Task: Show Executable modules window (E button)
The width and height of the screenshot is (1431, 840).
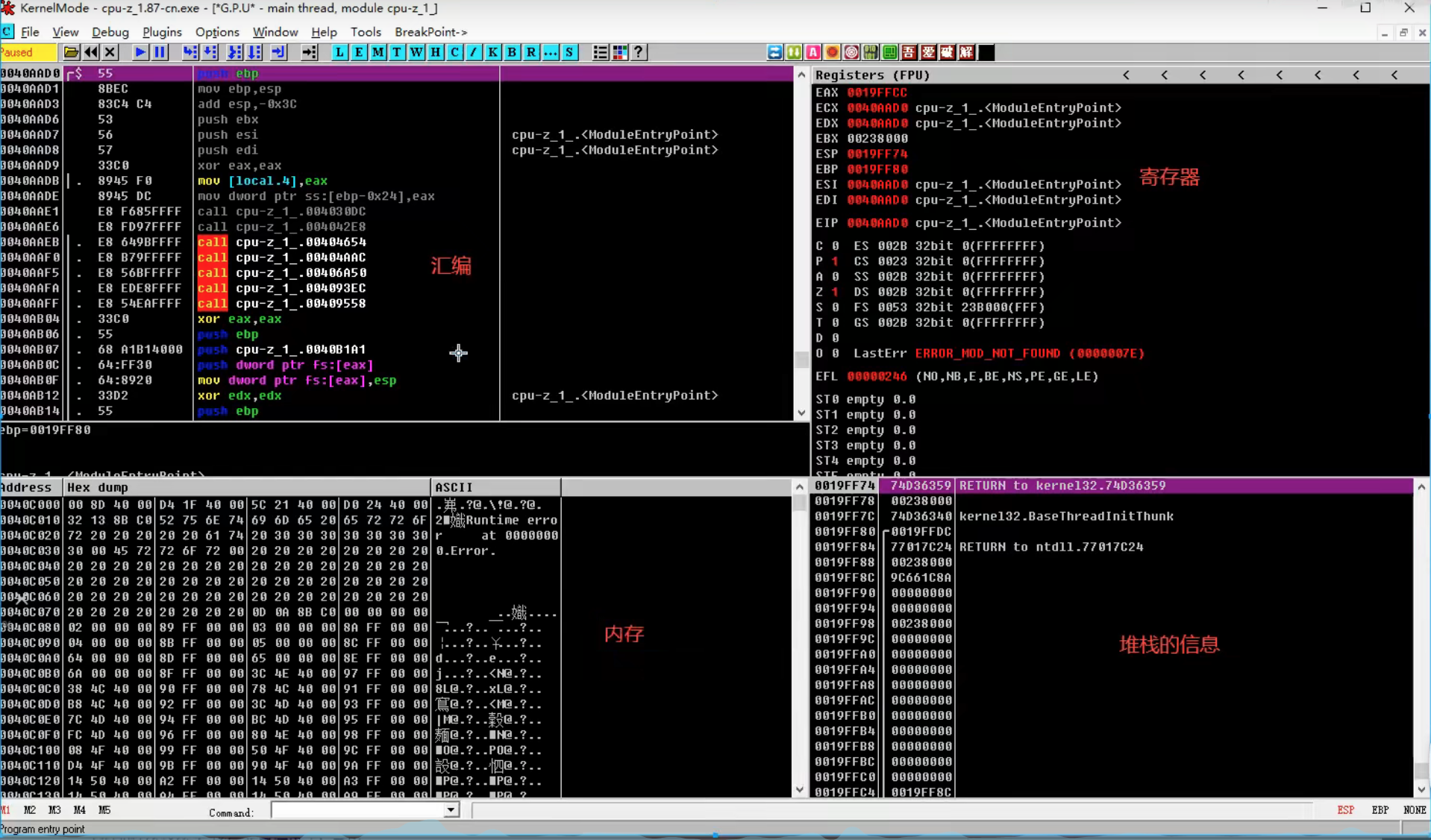Action: [359, 52]
